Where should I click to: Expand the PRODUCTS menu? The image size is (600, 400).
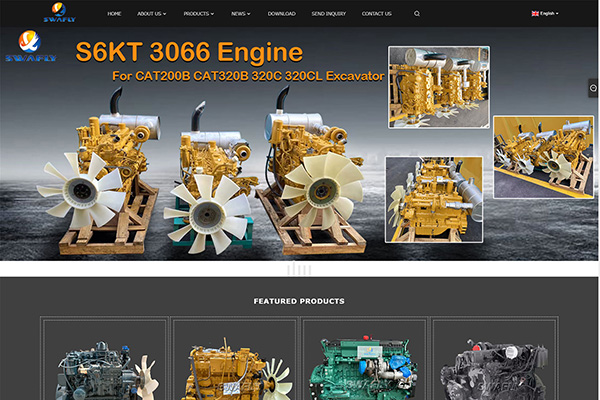tap(199, 14)
